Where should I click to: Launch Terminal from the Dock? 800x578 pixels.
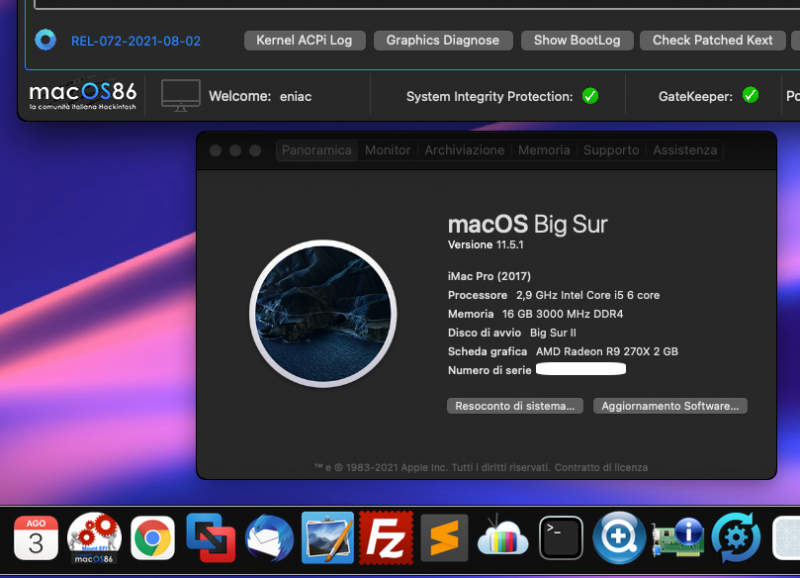[x=561, y=538]
